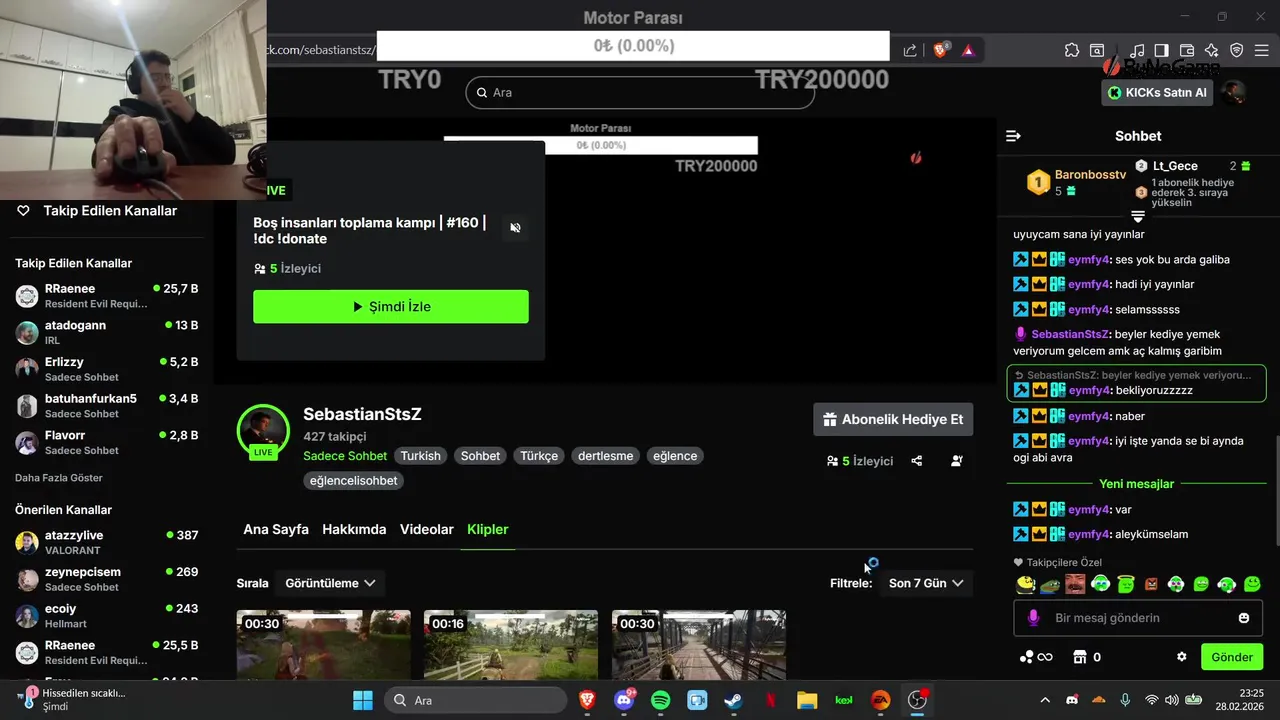The image size is (1280, 720).
Task: Select the Klipler tab
Action: coord(488,529)
